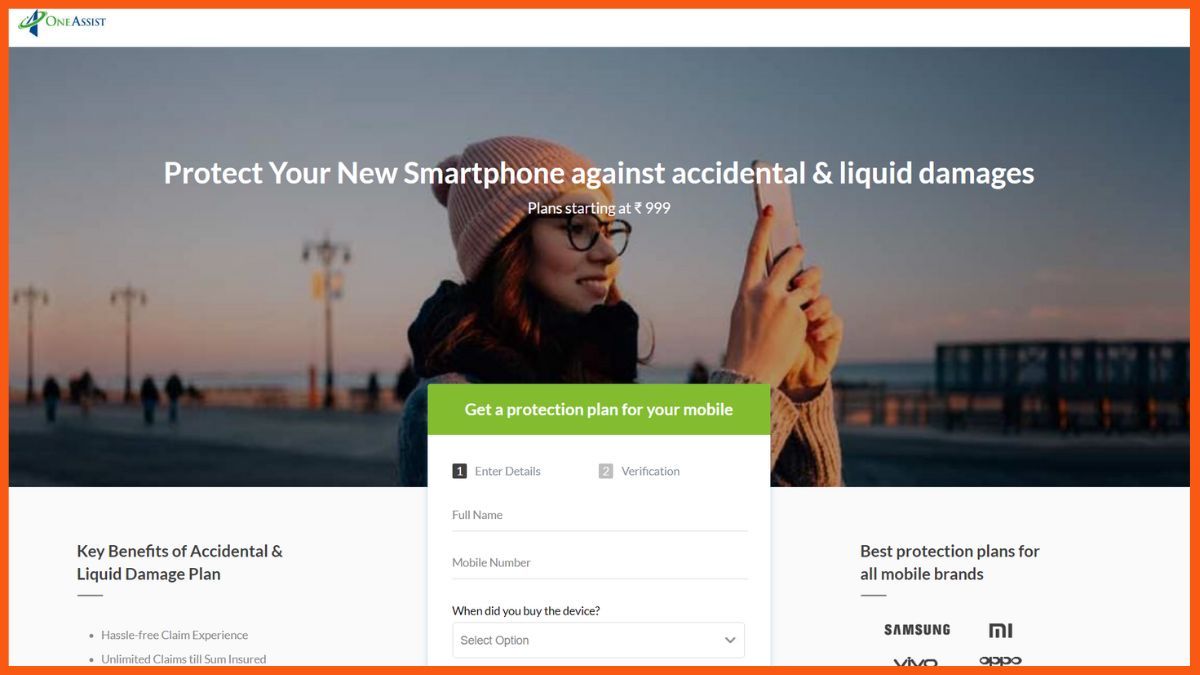Viewport: 1200px width, 675px height.
Task: Click the Hassle-free Claim Experience bullet
Action: (x=175, y=635)
